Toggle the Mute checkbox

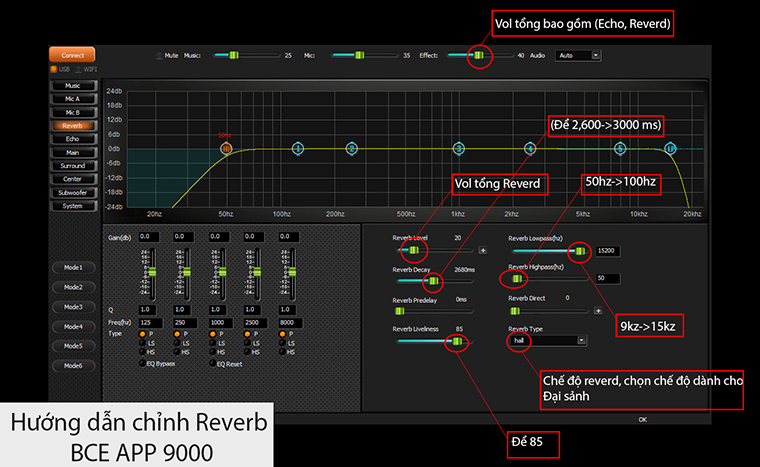[159, 56]
